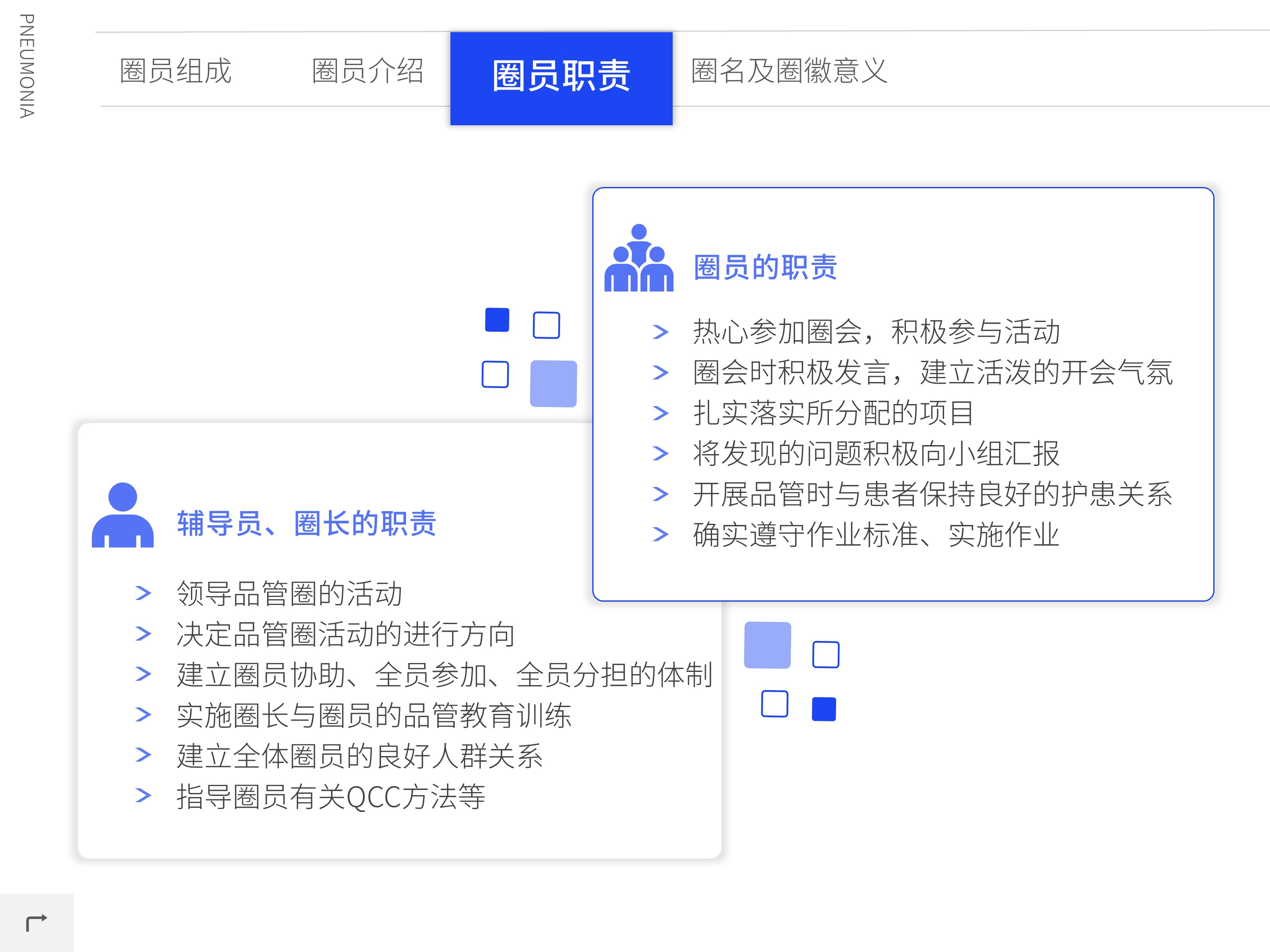Click the arrow bullet before 指导圈员有关QCC方法等
Screen dimensions: 1270x952
143,795
